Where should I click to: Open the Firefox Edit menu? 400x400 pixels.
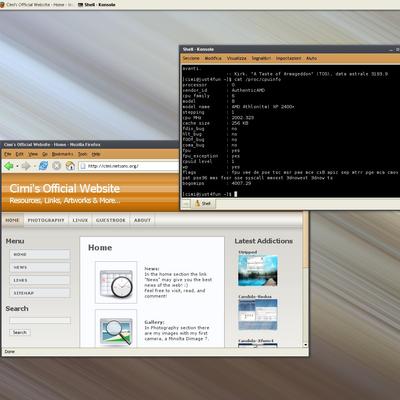point(20,154)
